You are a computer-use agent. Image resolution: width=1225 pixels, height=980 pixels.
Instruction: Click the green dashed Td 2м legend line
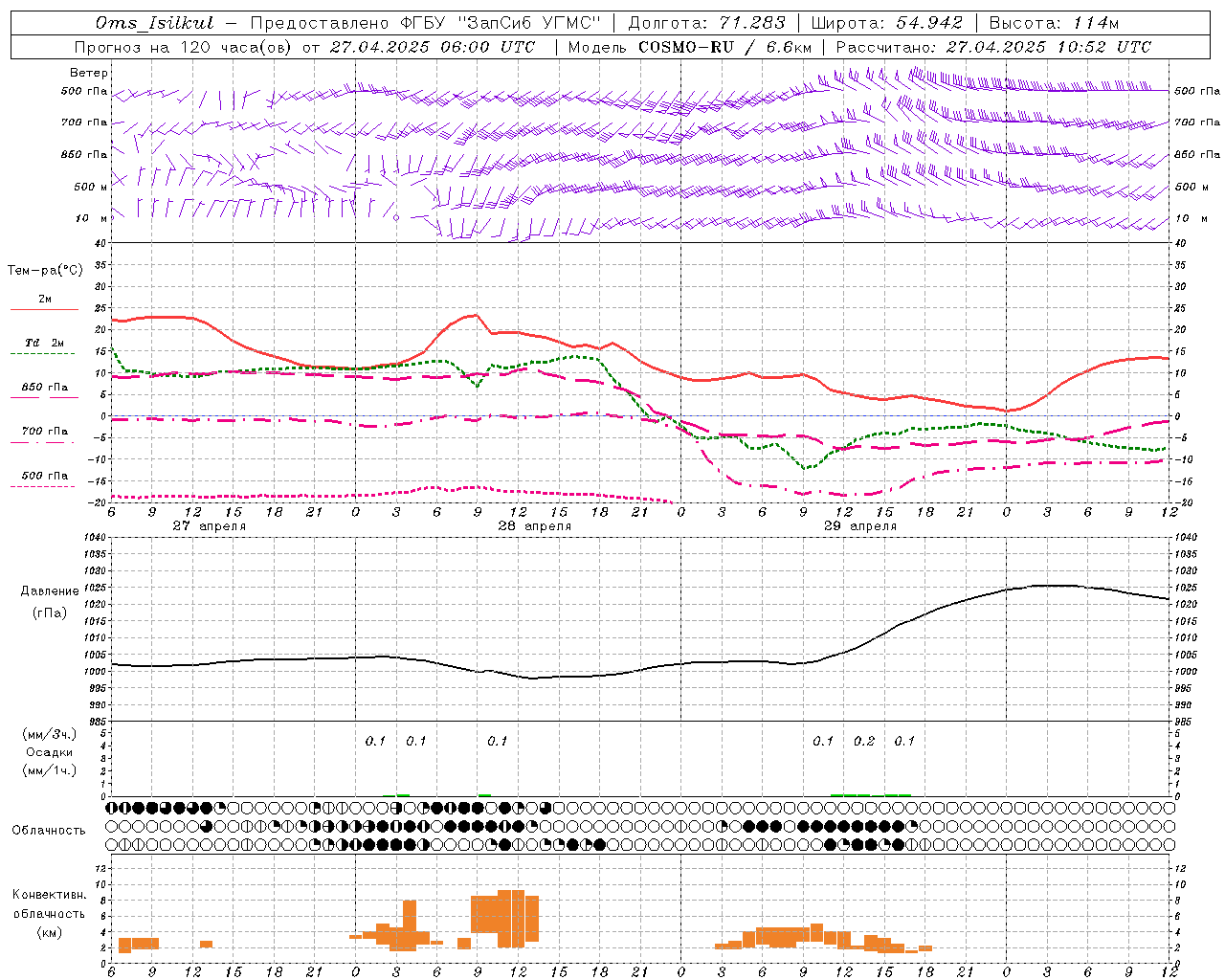[43, 354]
